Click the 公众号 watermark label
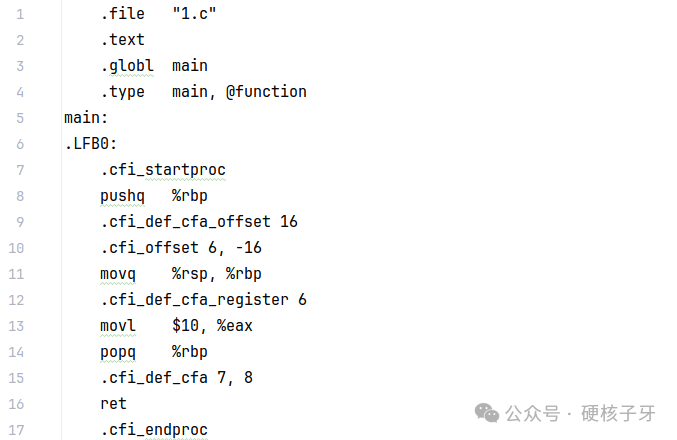The height and width of the screenshot is (440, 677). (532, 413)
